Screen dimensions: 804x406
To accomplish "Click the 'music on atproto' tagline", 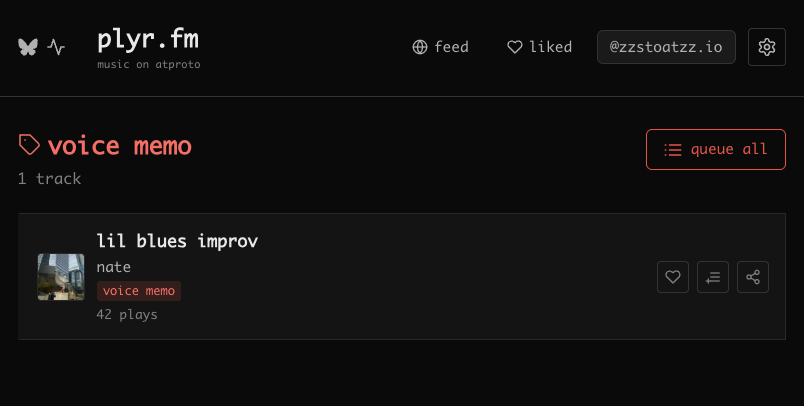I will tap(148, 65).
